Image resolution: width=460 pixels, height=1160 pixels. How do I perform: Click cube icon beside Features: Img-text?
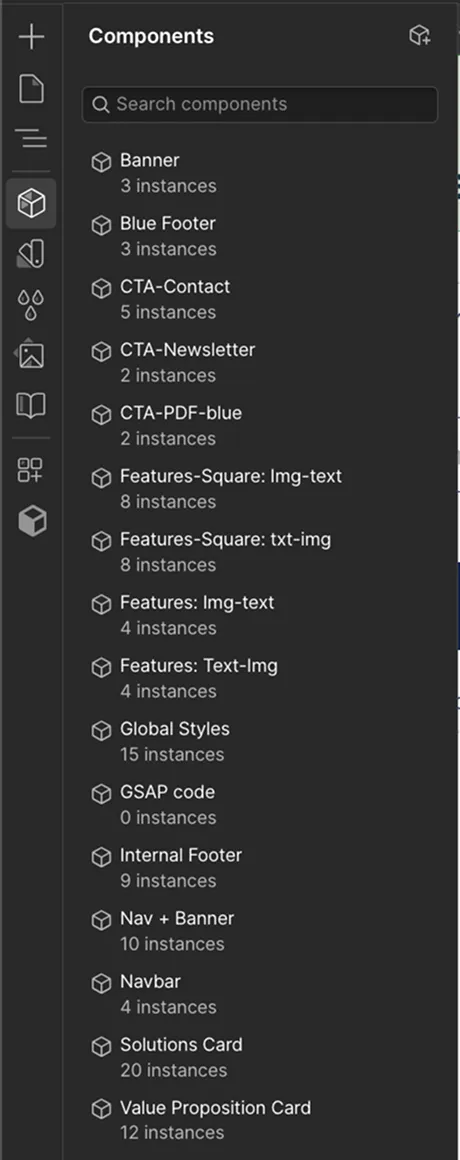(101, 604)
